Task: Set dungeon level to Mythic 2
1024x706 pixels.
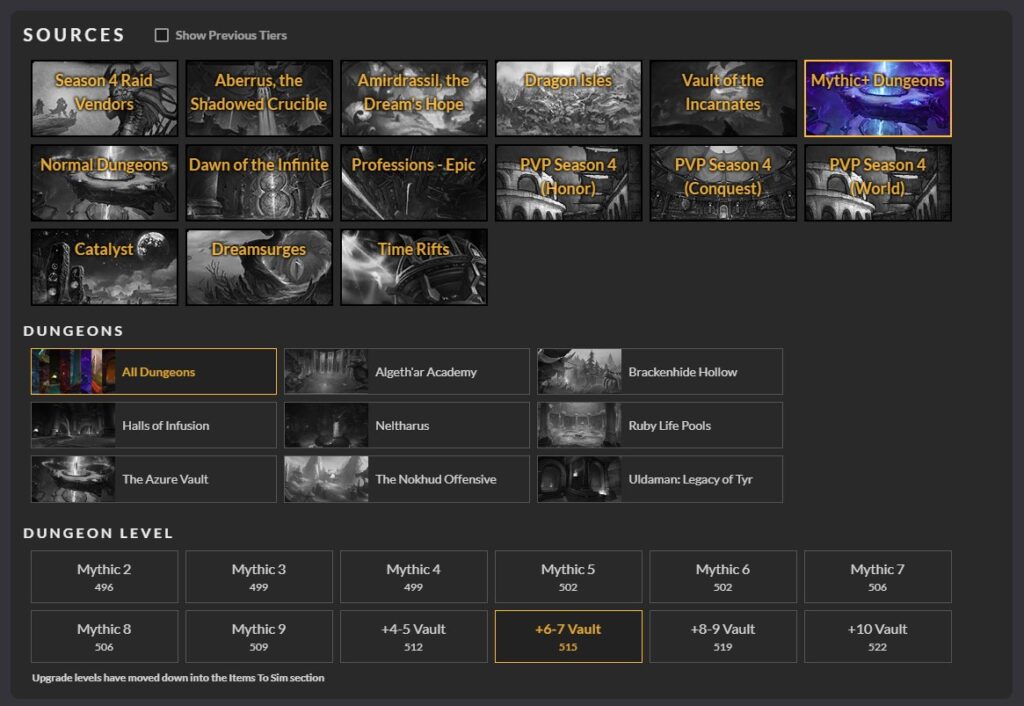Action: (x=104, y=577)
